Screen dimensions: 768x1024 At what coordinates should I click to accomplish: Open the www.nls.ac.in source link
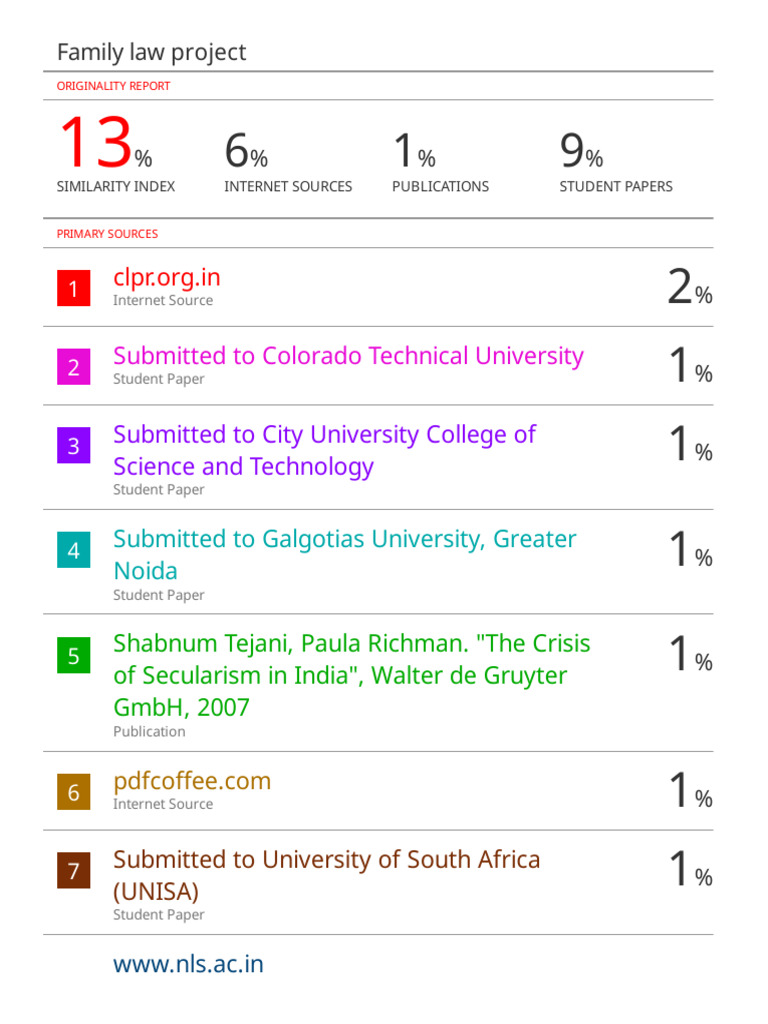point(188,964)
